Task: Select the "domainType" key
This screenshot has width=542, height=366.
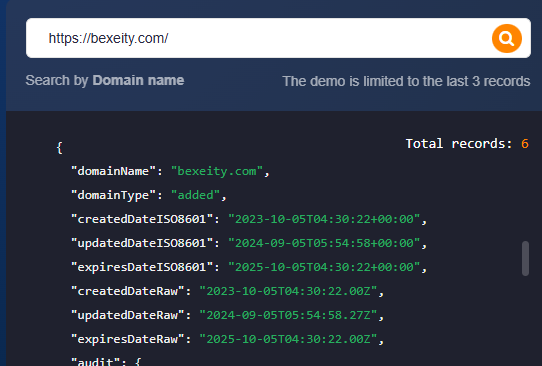Action: coord(113,195)
